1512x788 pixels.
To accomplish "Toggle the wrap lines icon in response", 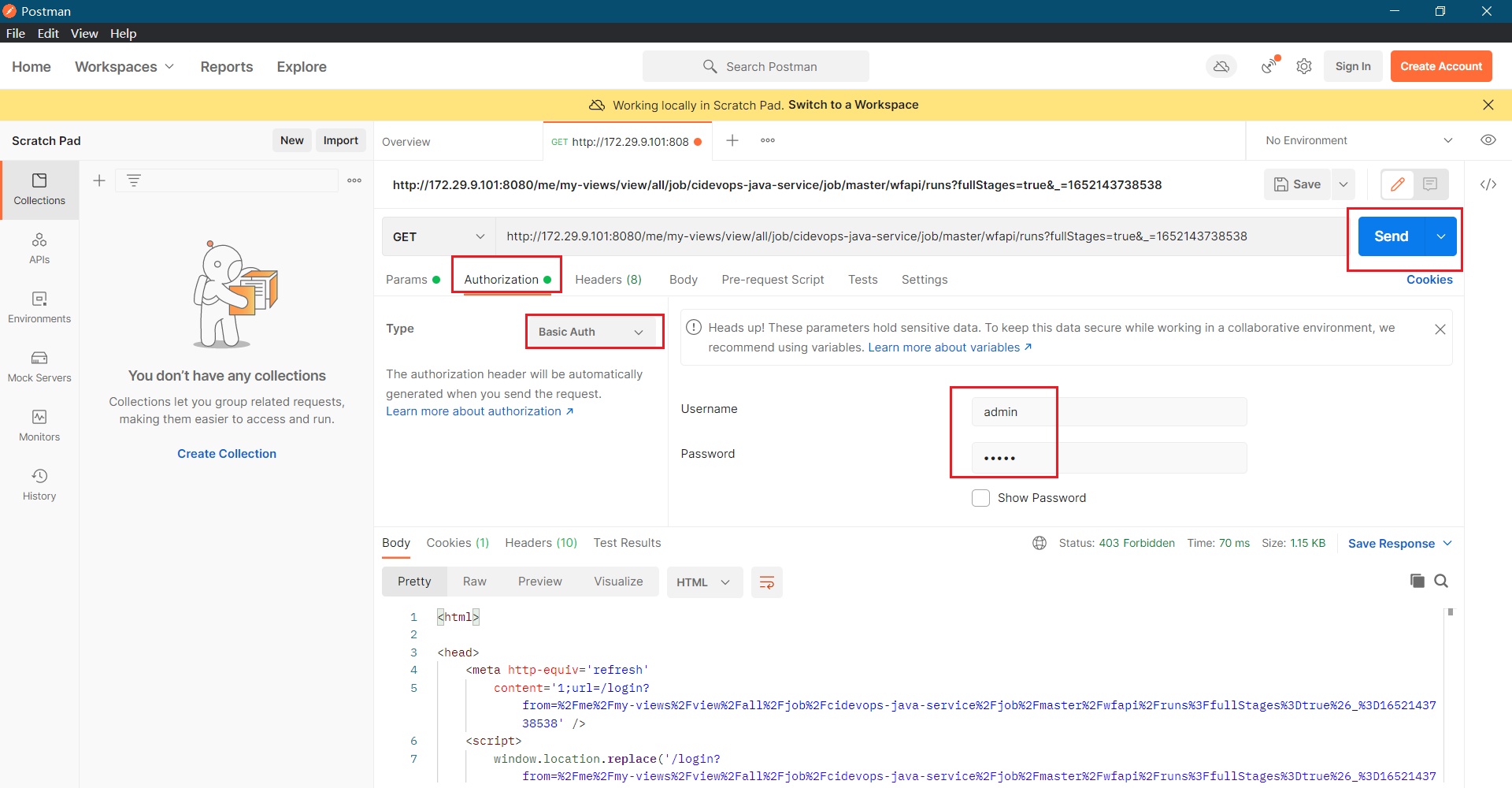I will coord(767,582).
